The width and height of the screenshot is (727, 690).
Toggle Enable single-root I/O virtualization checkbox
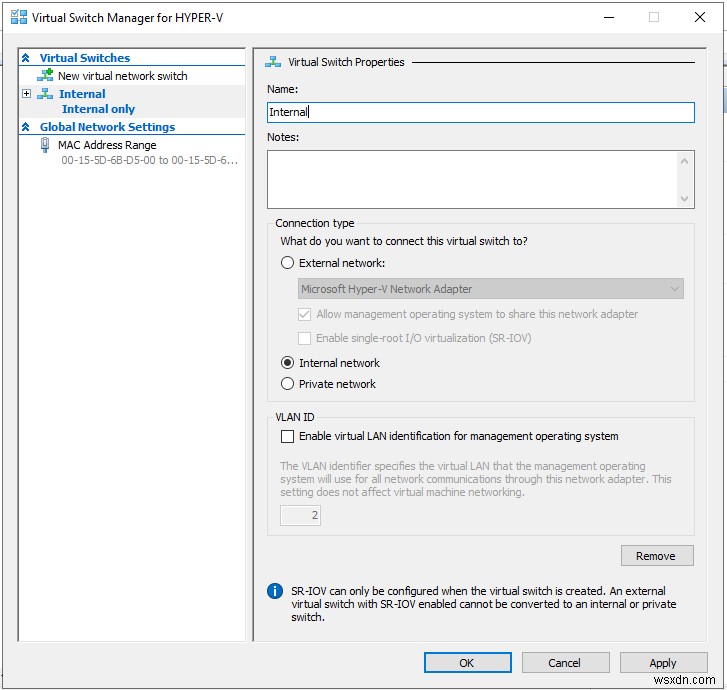coord(304,338)
